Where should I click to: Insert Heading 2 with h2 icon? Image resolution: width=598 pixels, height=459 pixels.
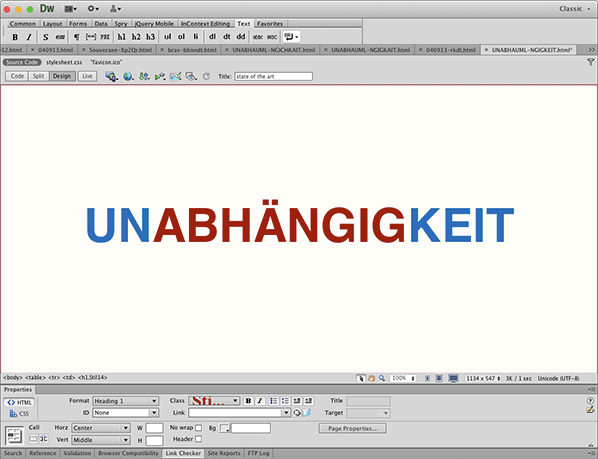point(136,37)
